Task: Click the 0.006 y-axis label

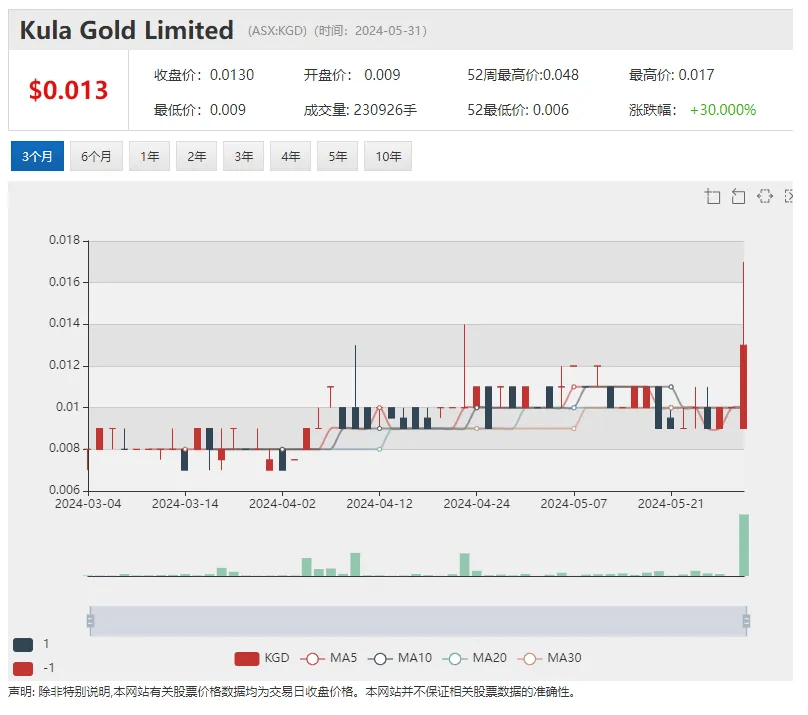Action: click(64, 490)
